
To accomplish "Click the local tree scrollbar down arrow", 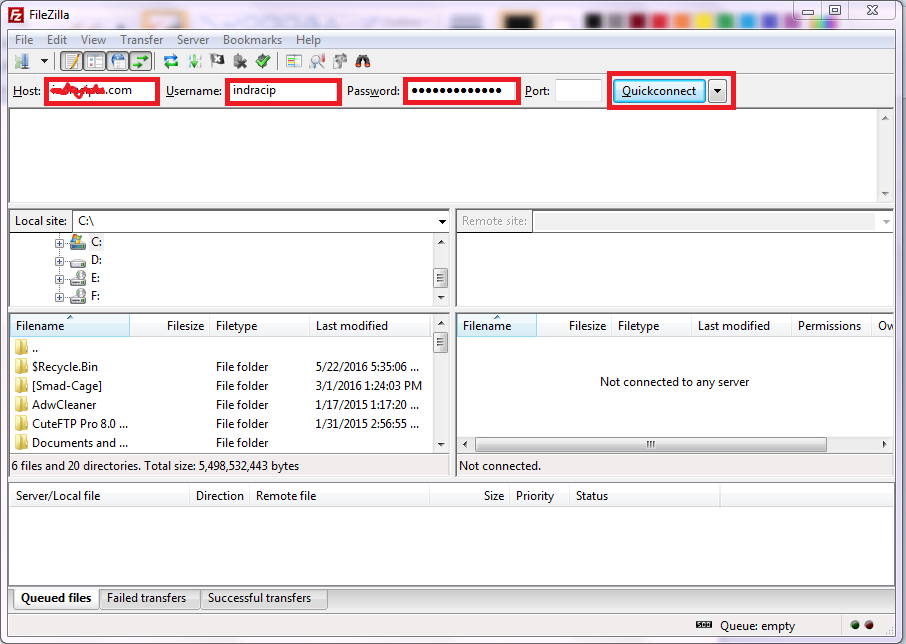I will (441, 298).
